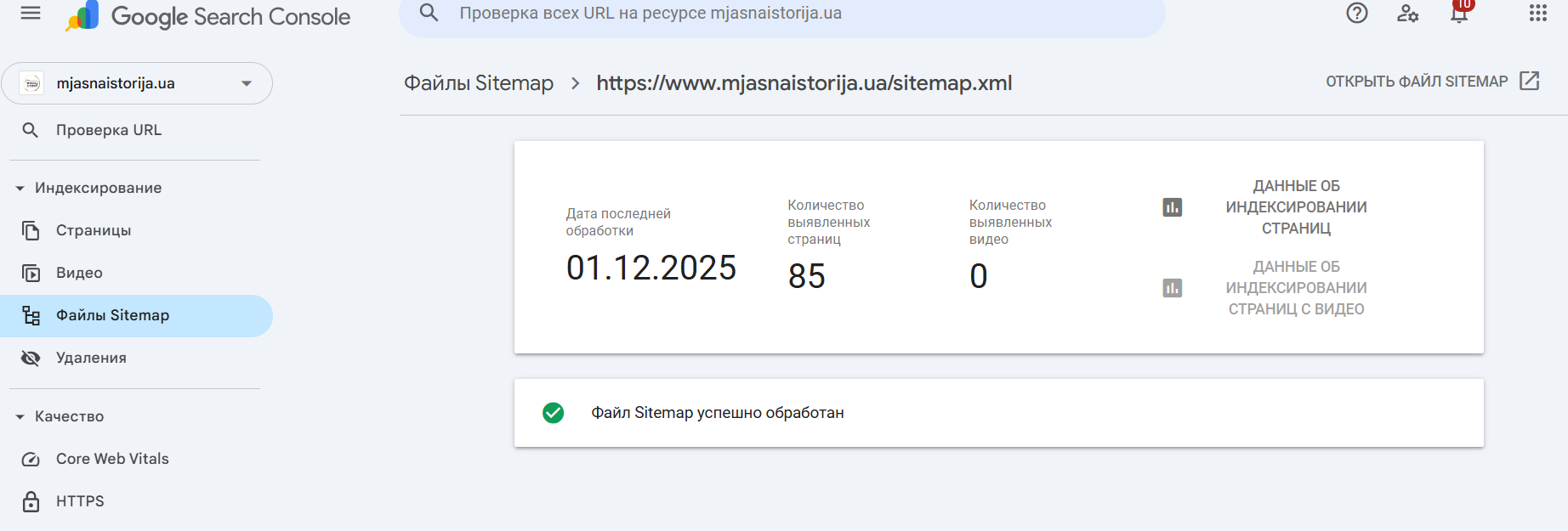
Task: Click the magnifier icon beside Проверка URL
Action: (x=31, y=130)
